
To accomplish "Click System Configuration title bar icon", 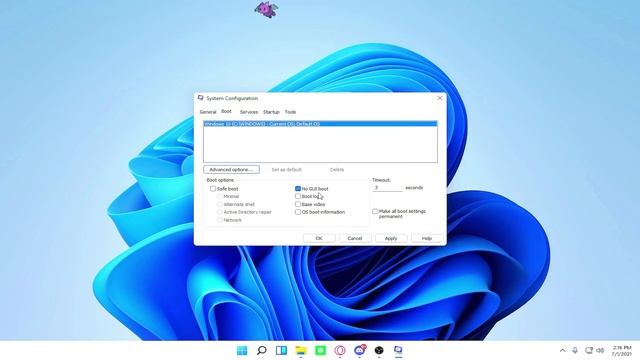I will [200, 98].
